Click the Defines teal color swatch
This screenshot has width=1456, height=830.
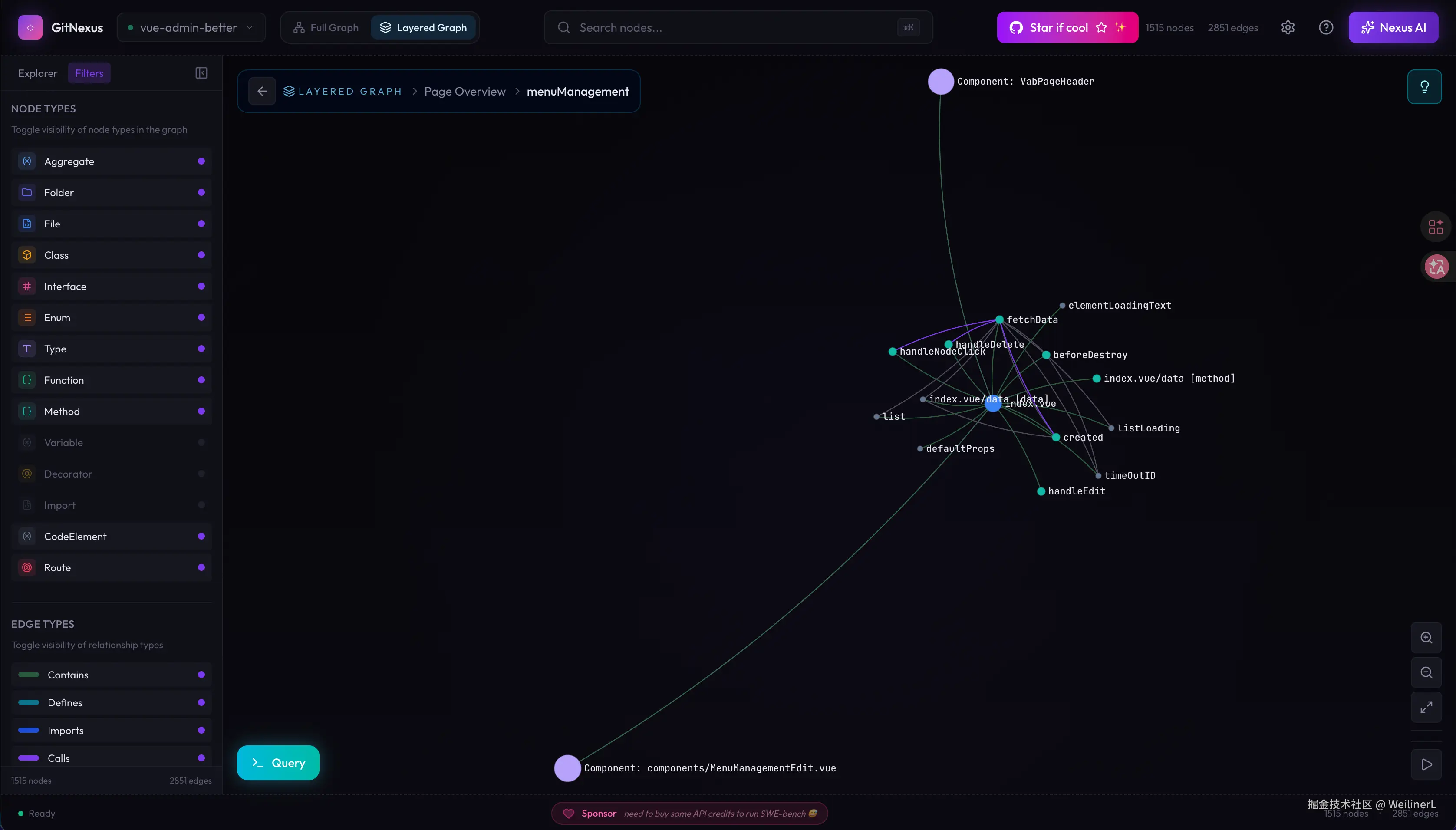[29, 703]
